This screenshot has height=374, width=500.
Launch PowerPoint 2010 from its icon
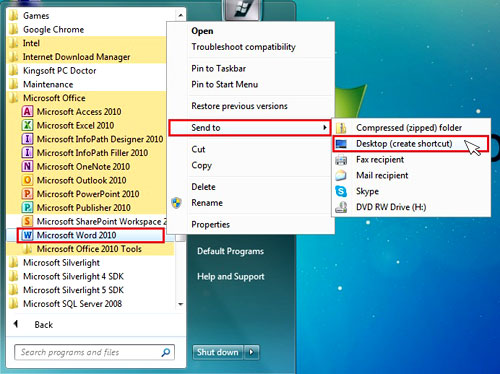27,194
